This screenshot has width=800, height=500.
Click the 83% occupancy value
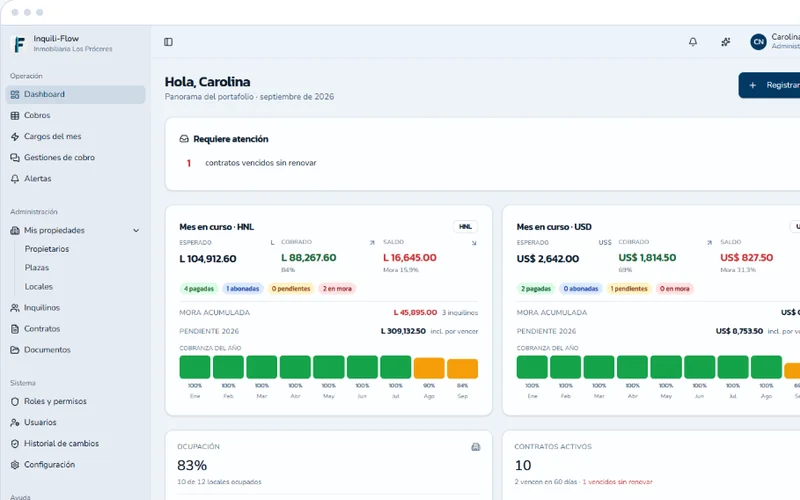pyautogui.click(x=192, y=465)
